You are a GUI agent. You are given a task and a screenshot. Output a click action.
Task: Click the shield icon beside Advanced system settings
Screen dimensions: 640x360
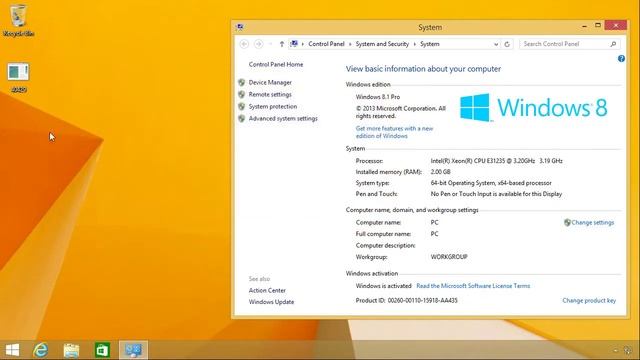click(242, 118)
